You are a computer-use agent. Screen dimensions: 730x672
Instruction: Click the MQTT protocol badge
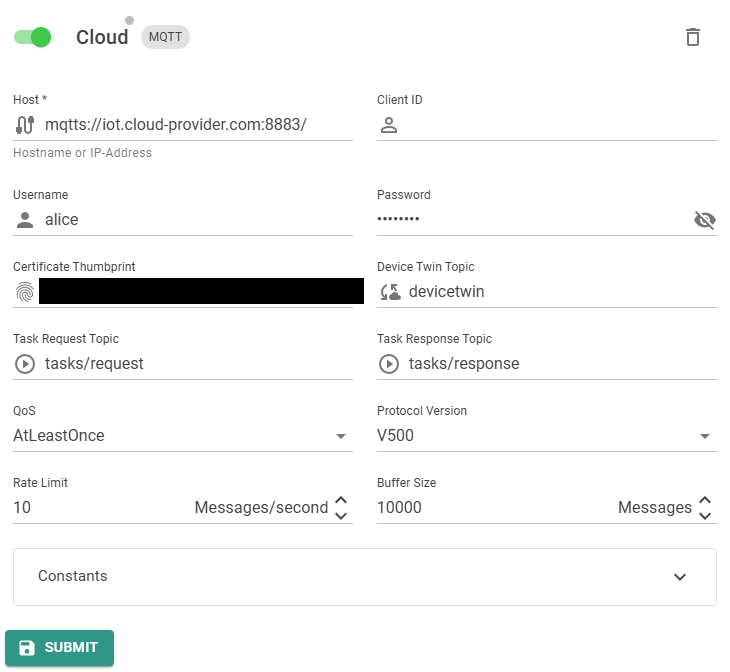[x=165, y=37]
